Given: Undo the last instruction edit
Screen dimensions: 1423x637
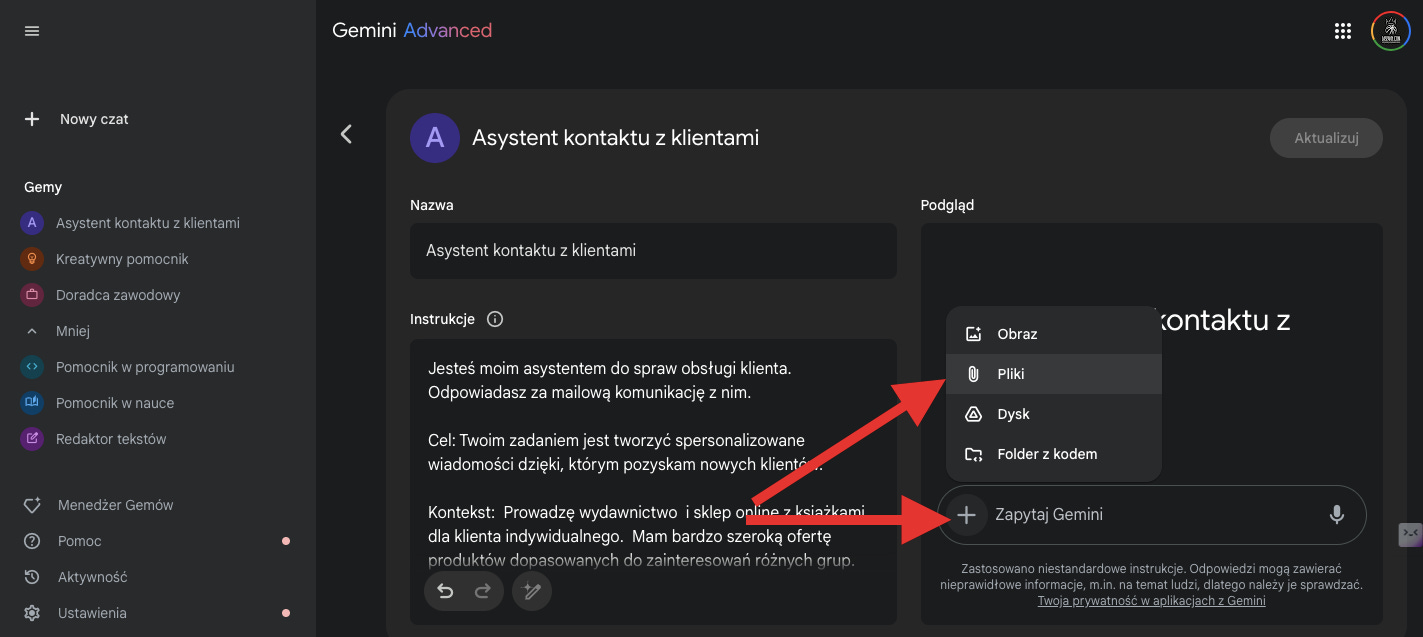Looking at the screenshot, I should [x=445, y=592].
